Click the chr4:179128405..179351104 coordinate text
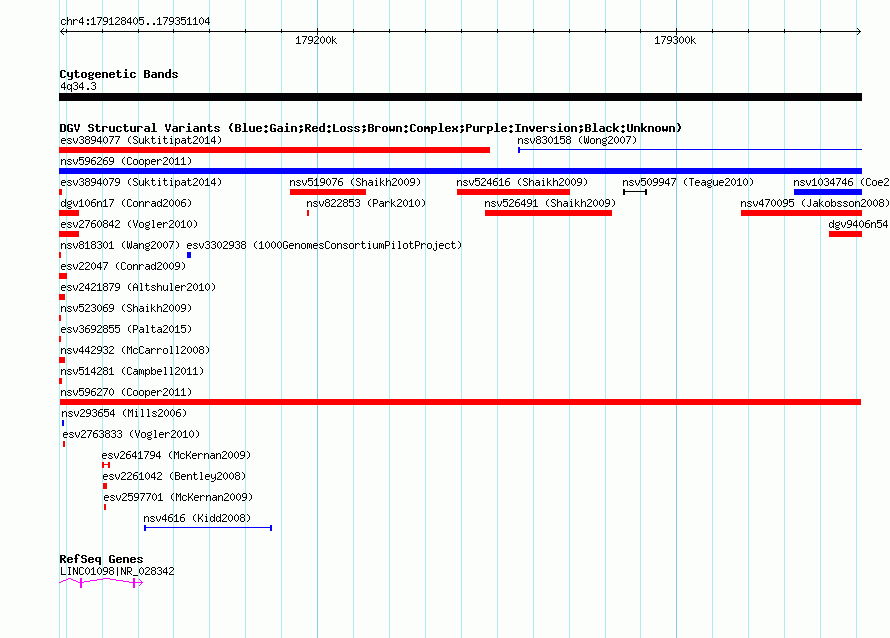 pyautogui.click(x=135, y=21)
